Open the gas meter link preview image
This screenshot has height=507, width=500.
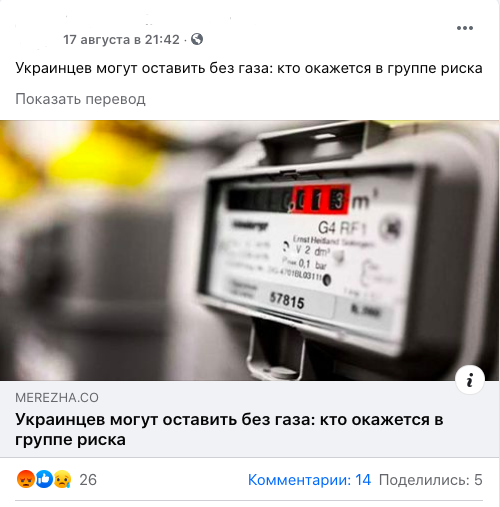click(250, 250)
